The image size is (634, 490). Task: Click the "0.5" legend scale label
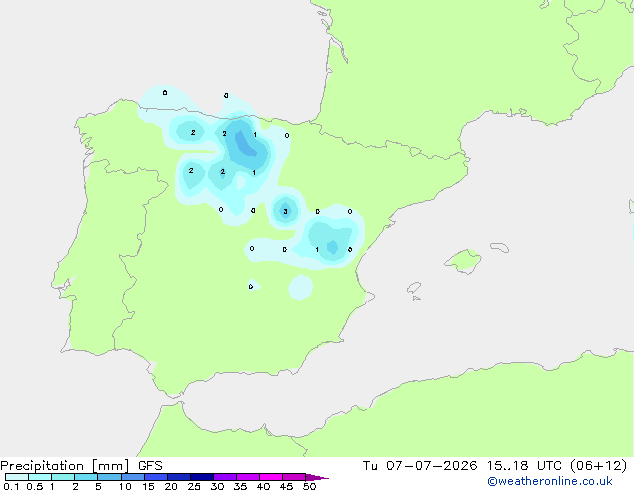pos(35,486)
